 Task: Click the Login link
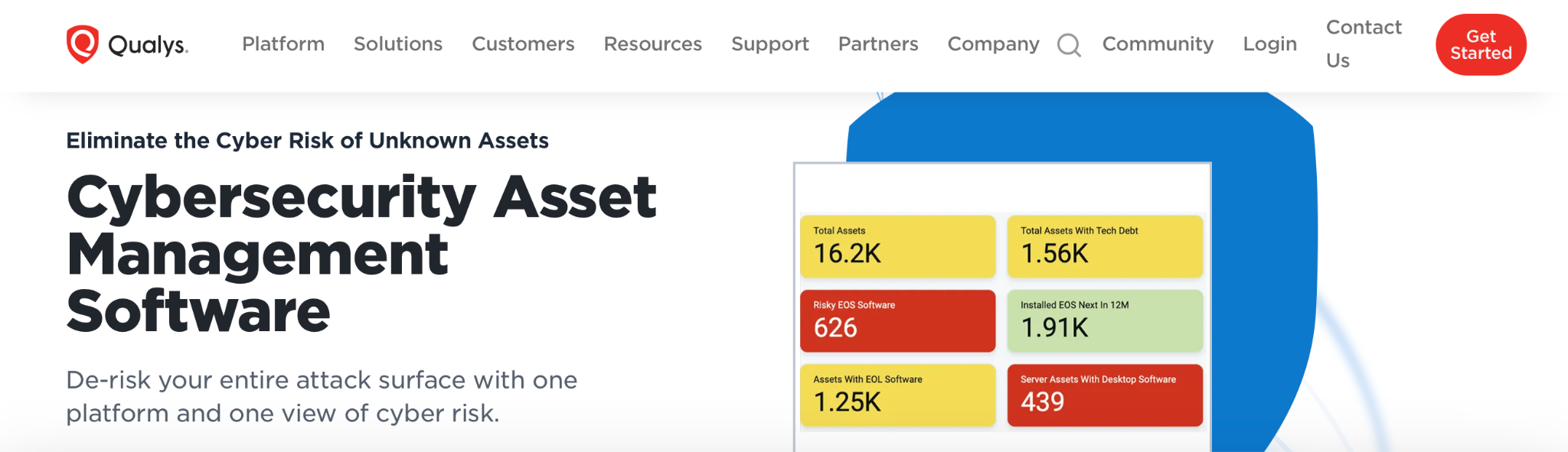pos(1270,44)
